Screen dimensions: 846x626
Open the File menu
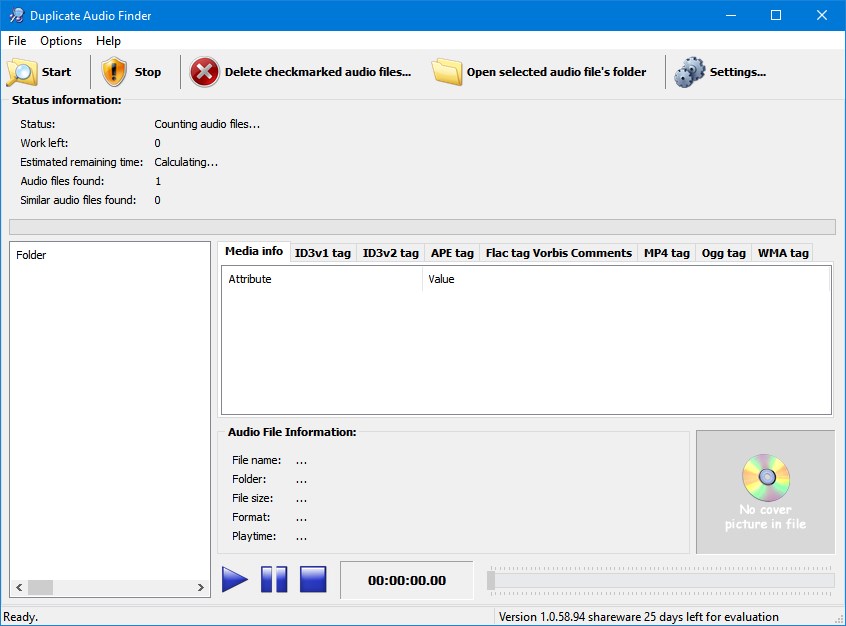tap(16, 41)
